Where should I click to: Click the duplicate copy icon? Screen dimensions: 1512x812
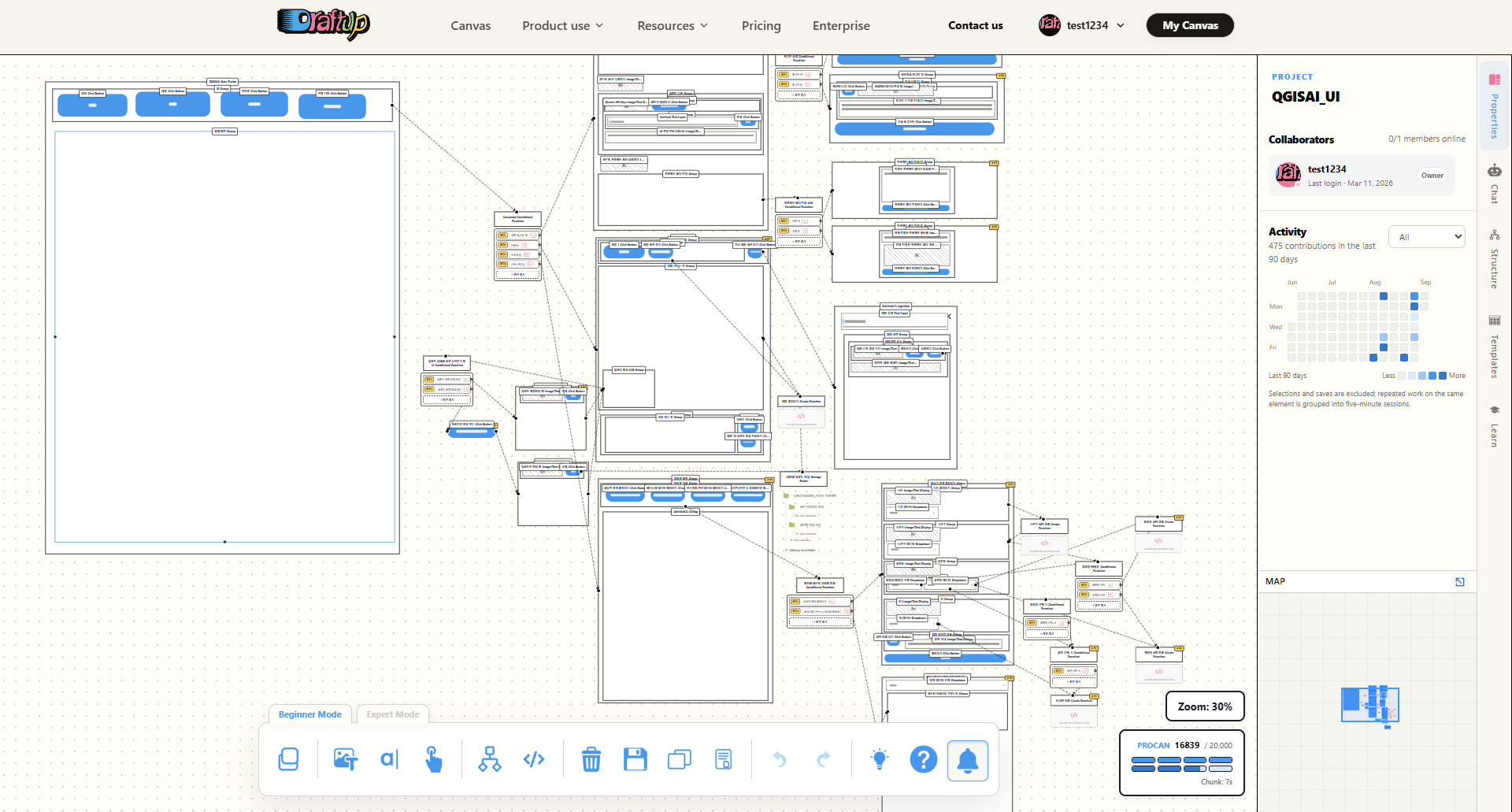(x=679, y=759)
